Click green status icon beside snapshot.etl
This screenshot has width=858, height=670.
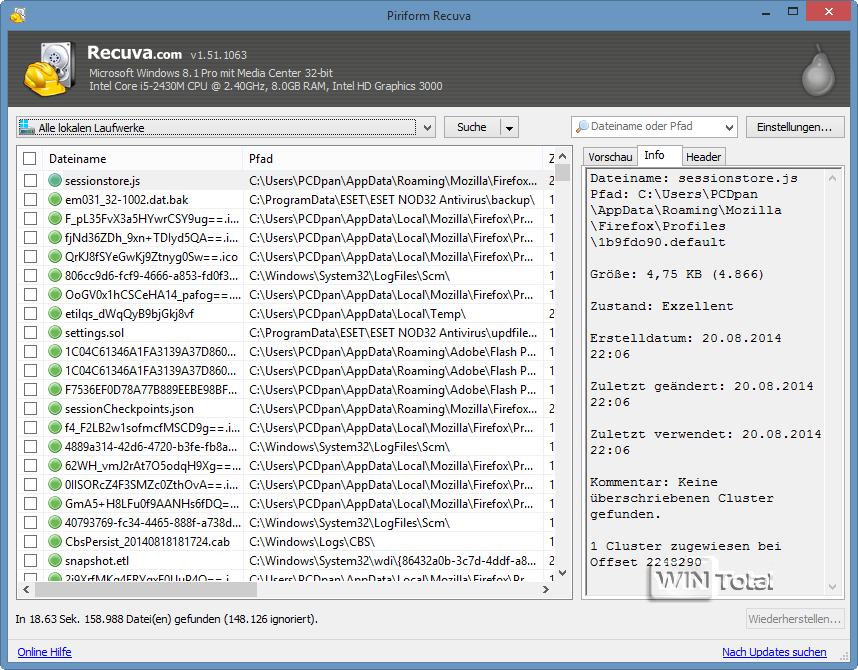55,561
